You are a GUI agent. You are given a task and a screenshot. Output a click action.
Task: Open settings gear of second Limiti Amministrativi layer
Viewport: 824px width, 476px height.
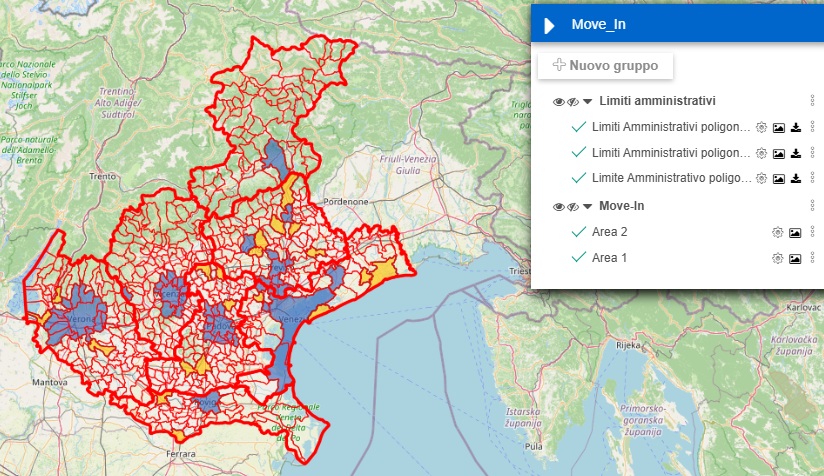761,153
